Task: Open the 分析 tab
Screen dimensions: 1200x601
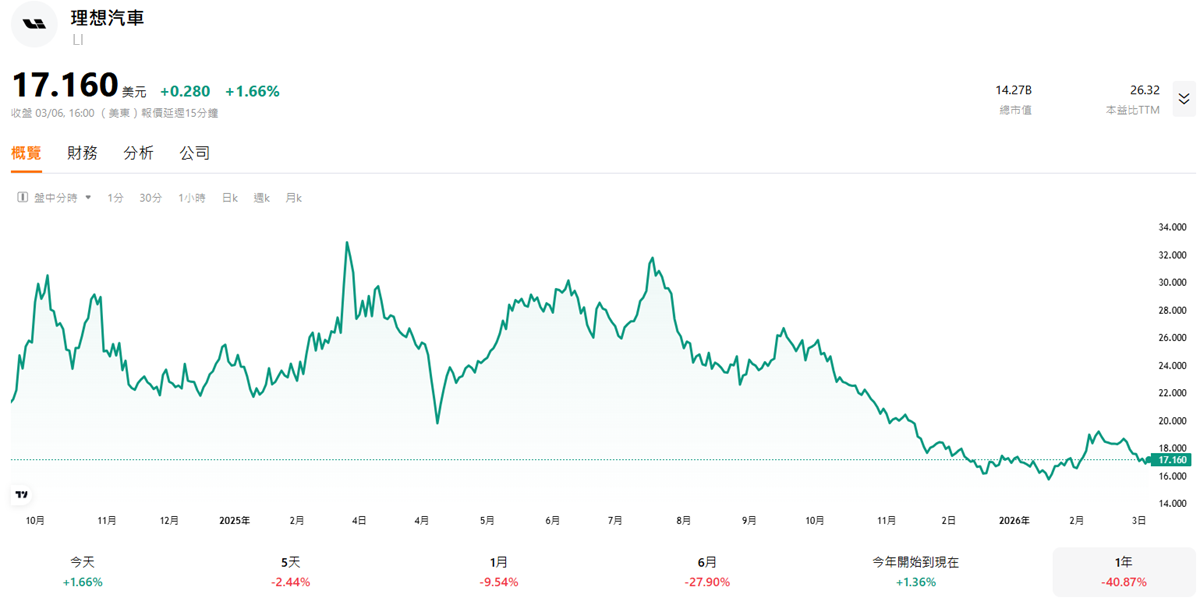Action: [138, 153]
